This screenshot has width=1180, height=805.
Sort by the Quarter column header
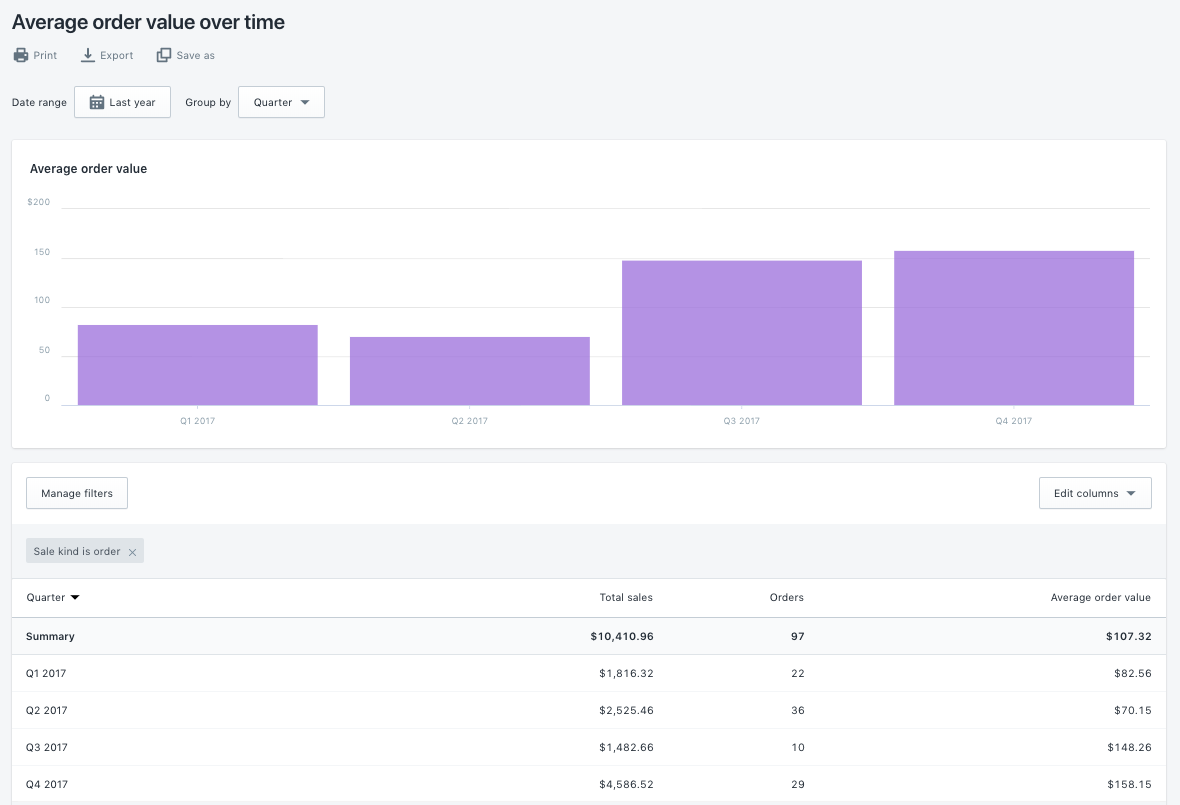click(x=53, y=597)
